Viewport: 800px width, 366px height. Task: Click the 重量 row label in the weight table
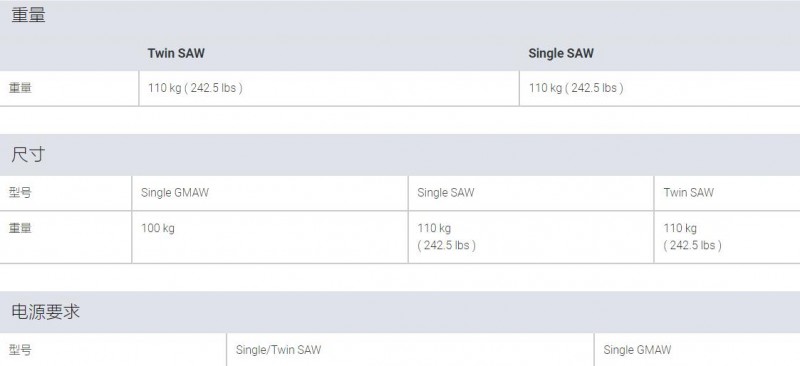tap(20, 88)
